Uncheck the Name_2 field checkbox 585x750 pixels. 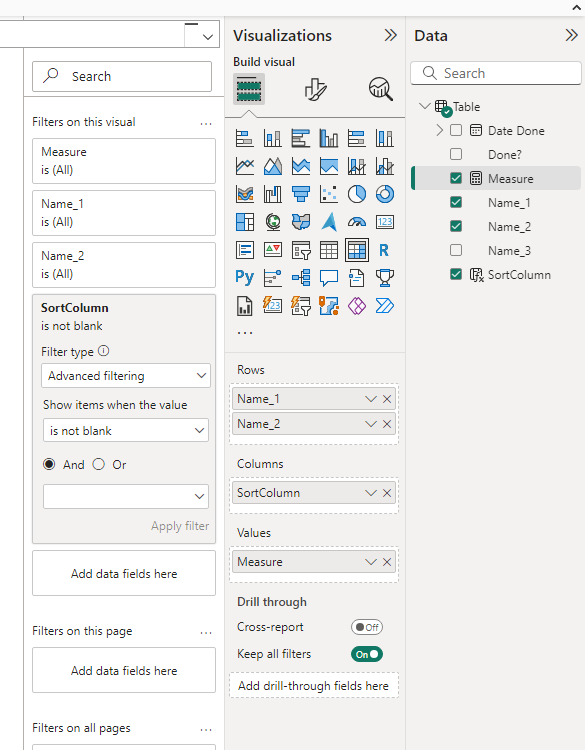point(456,226)
